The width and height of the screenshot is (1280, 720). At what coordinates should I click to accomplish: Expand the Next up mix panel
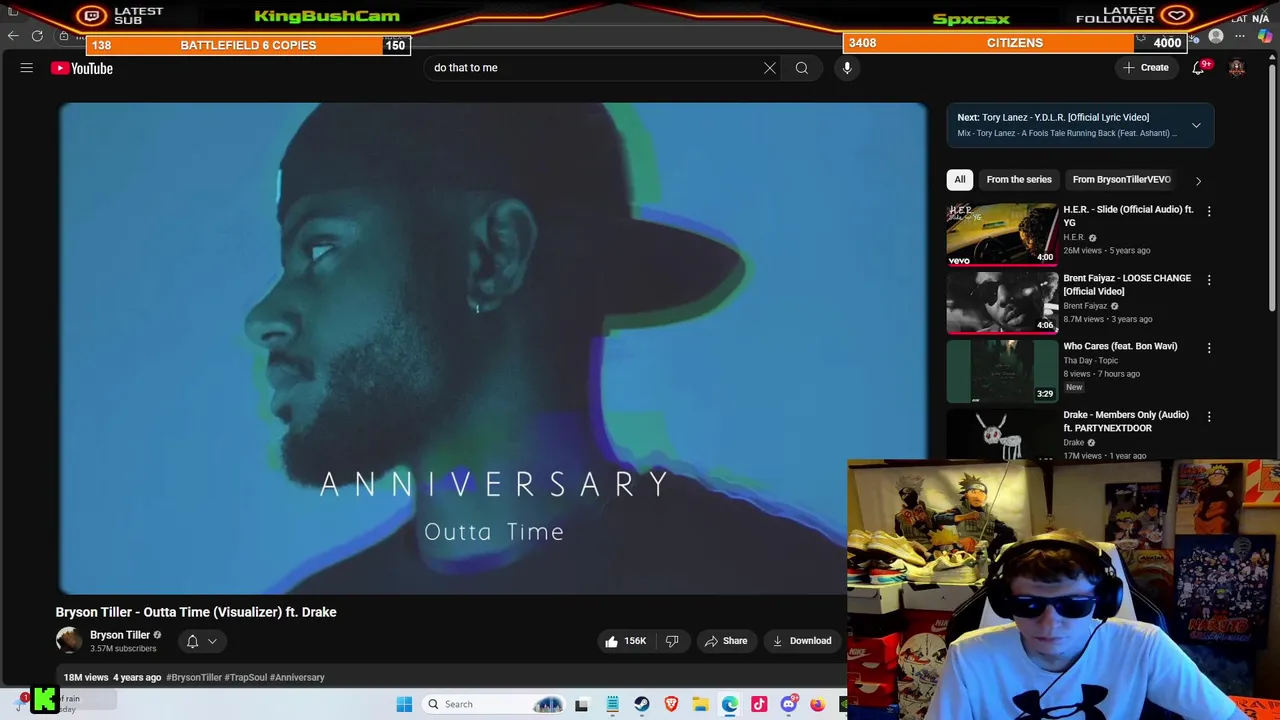pos(1196,125)
